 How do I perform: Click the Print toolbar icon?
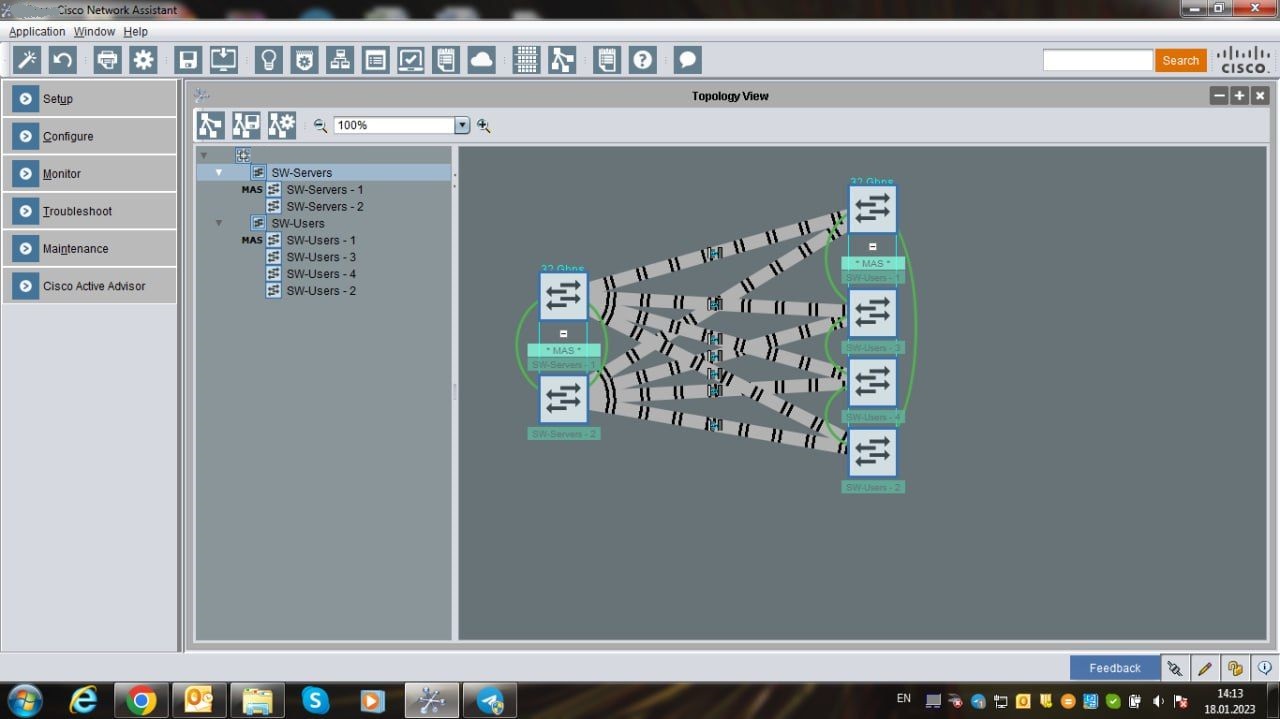pyautogui.click(x=108, y=60)
